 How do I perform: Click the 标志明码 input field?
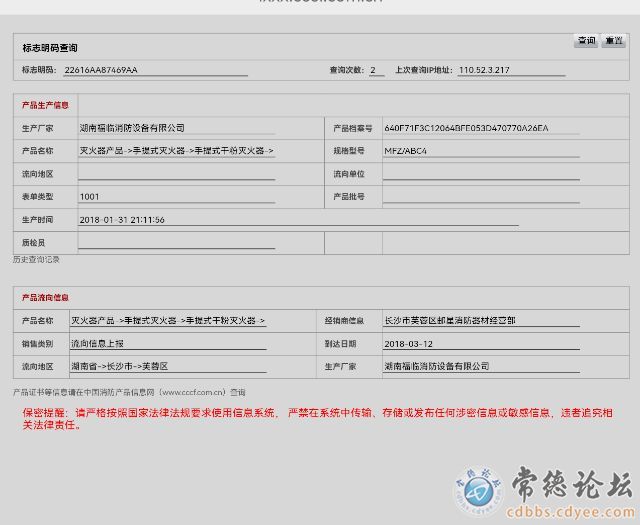coord(156,70)
